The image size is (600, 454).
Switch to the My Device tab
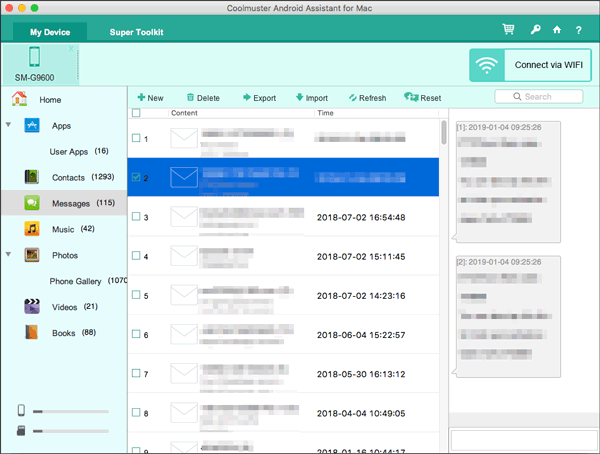[x=50, y=32]
